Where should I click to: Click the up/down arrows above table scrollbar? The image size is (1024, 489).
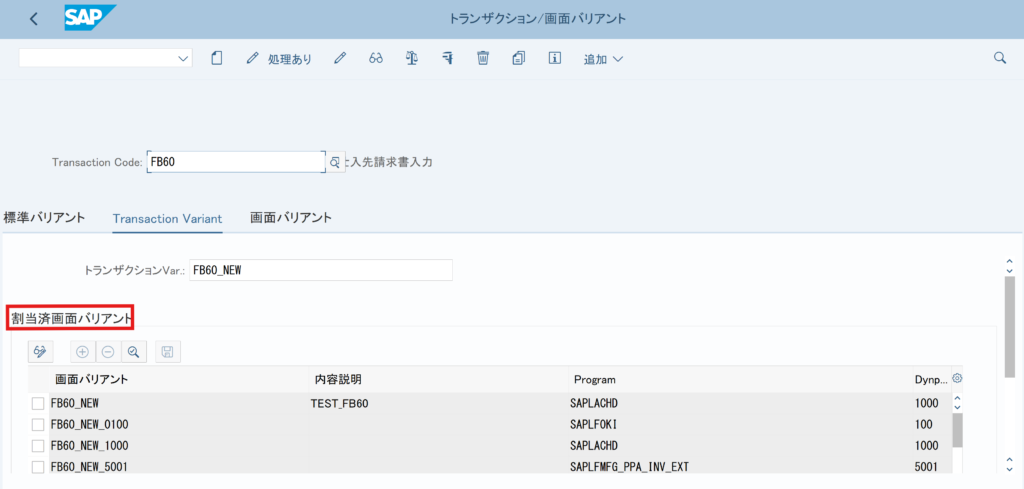(x=957, y=402)
